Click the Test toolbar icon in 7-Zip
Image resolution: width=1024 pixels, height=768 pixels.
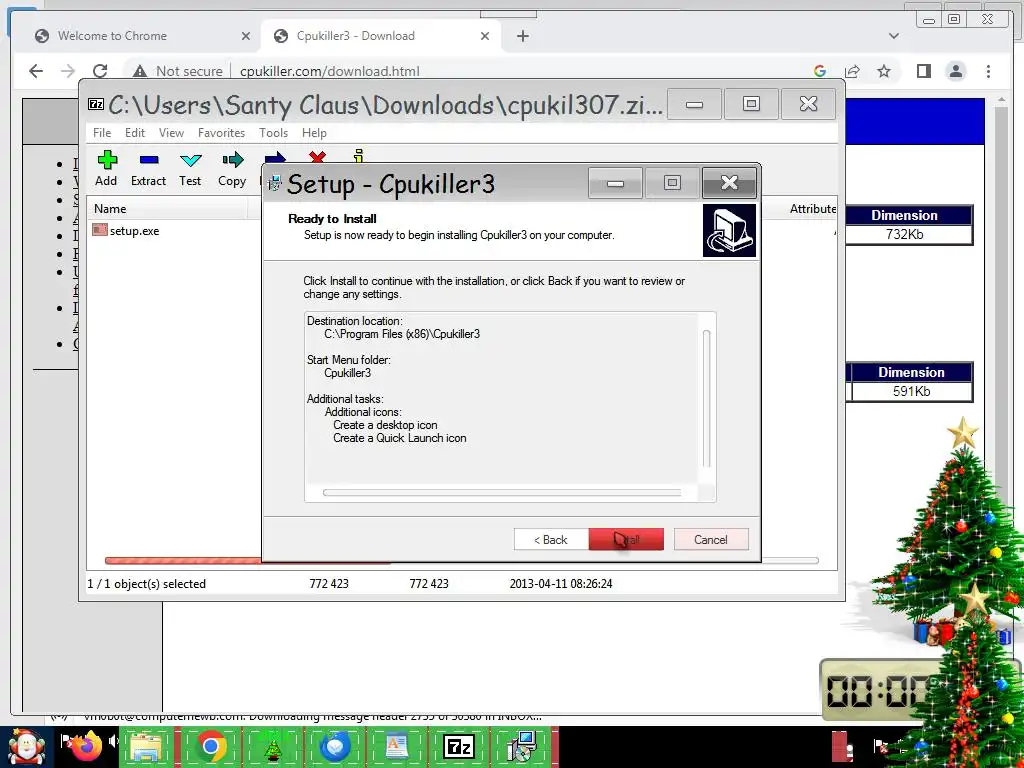tap(191, 160)
